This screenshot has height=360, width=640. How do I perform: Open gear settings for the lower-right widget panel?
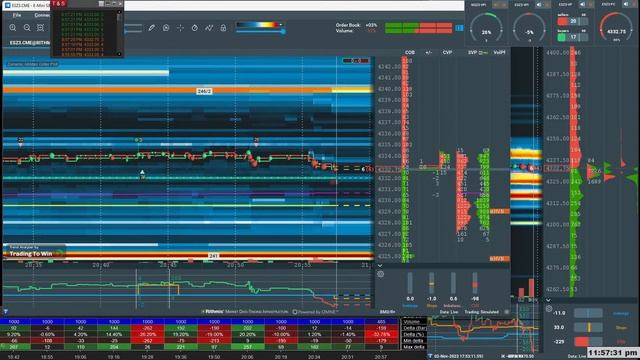549,309
